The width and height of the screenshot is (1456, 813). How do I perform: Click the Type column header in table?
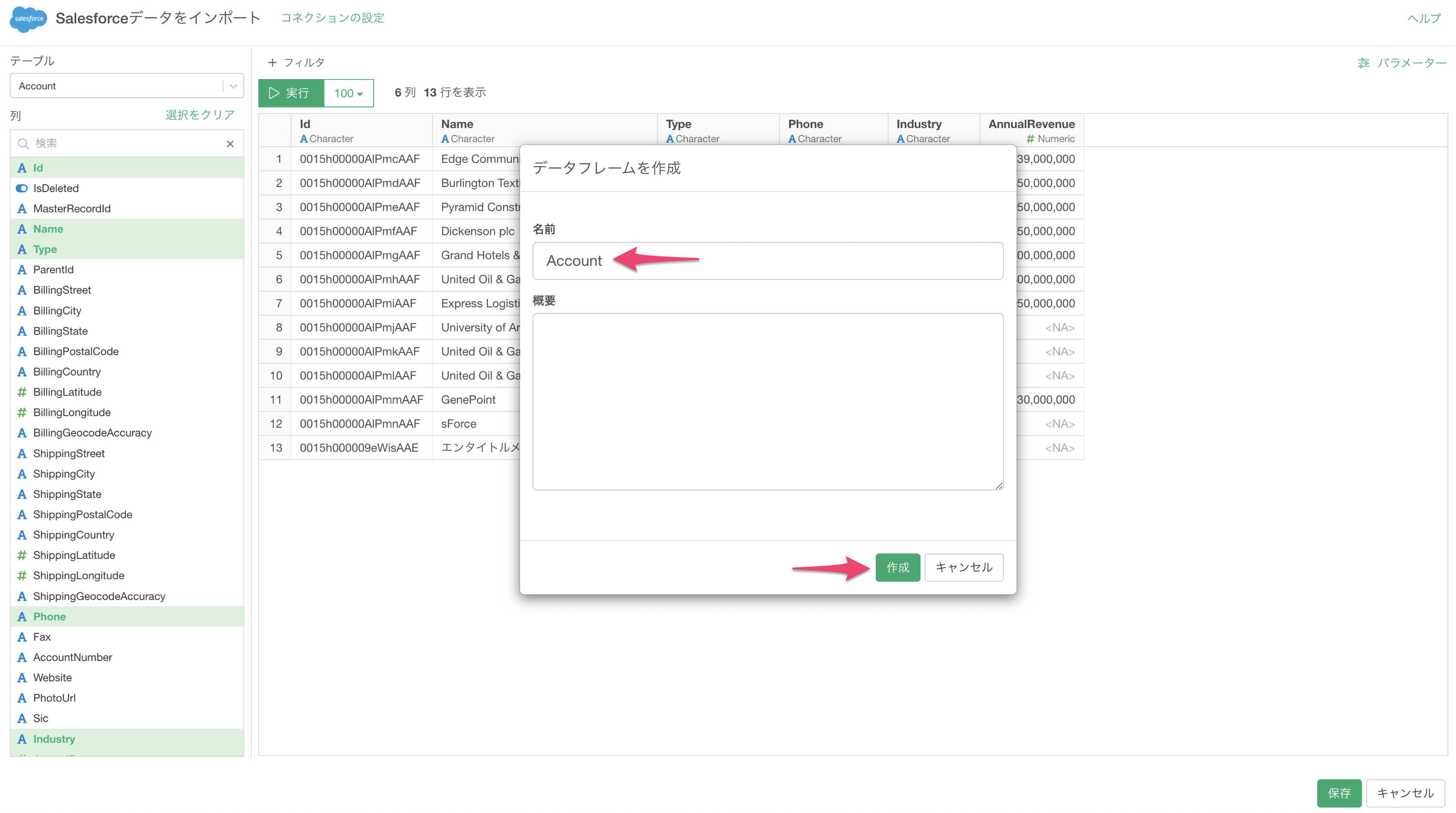pyautogui.click(x=718, y=131)
